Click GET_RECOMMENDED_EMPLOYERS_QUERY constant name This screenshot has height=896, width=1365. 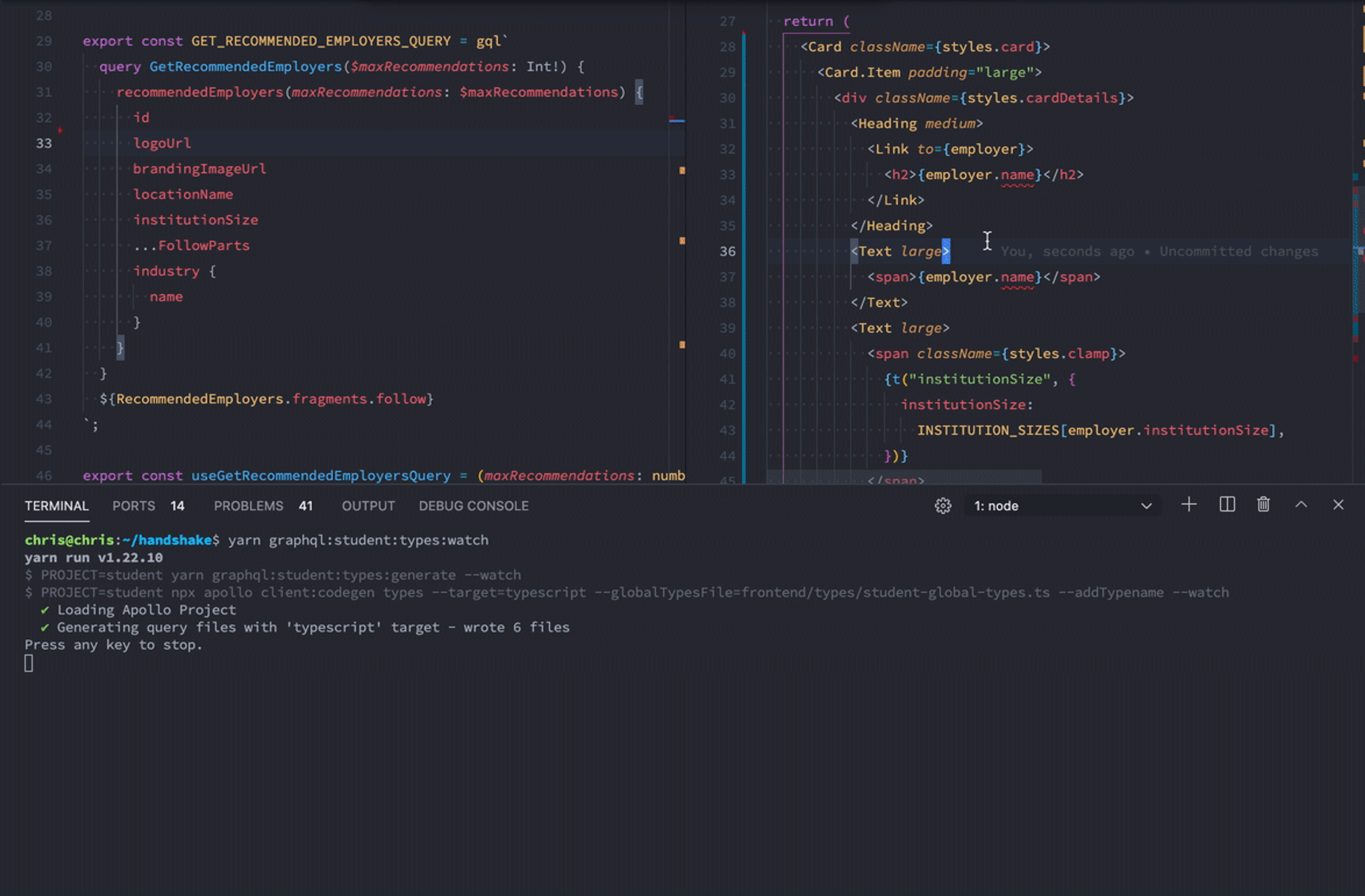[x=321, y=41]
